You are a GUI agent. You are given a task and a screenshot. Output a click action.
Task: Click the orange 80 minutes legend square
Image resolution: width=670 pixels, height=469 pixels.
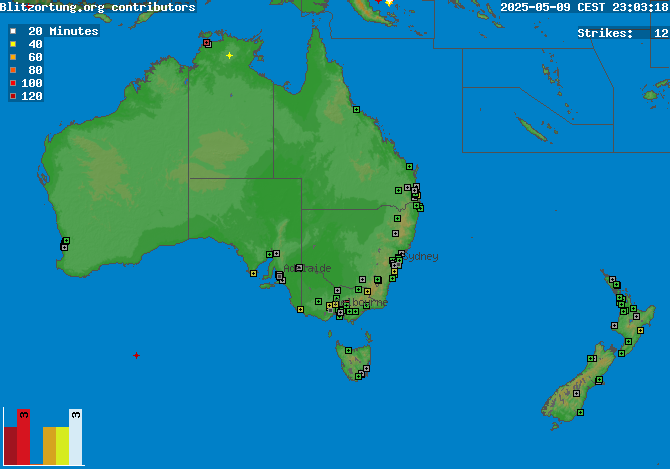tap(12, 71)
